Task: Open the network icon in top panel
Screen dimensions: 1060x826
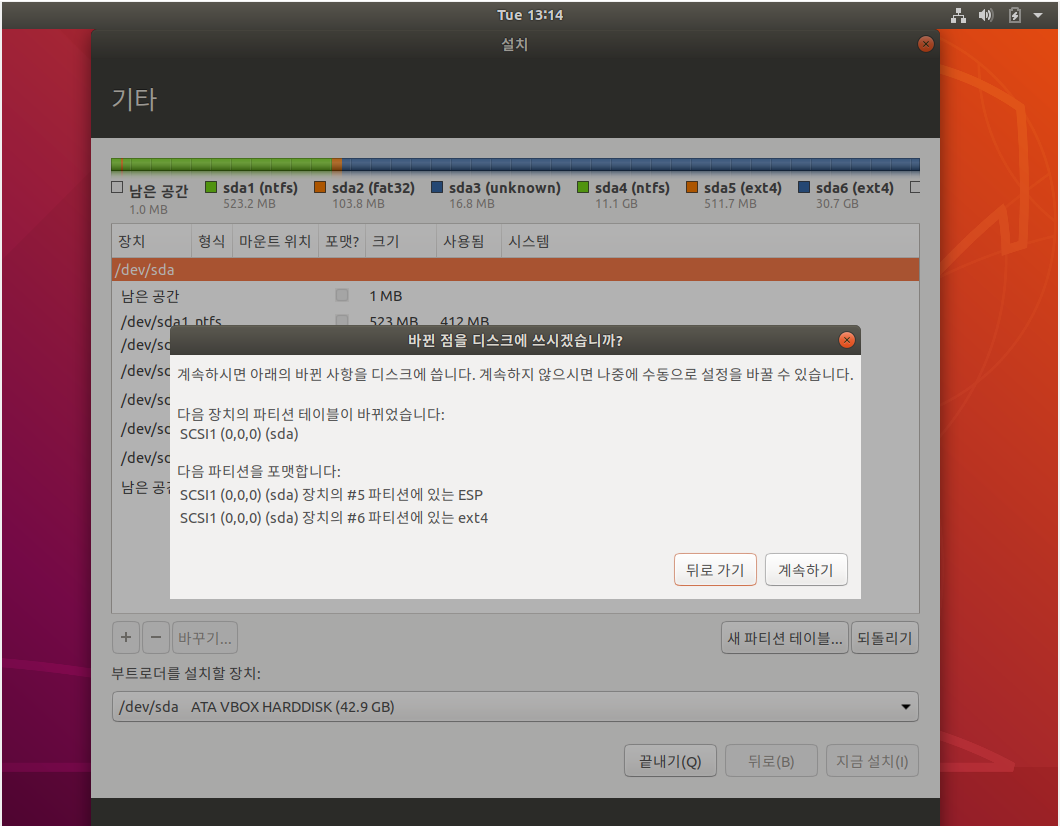Action: (x=958, y=15)
